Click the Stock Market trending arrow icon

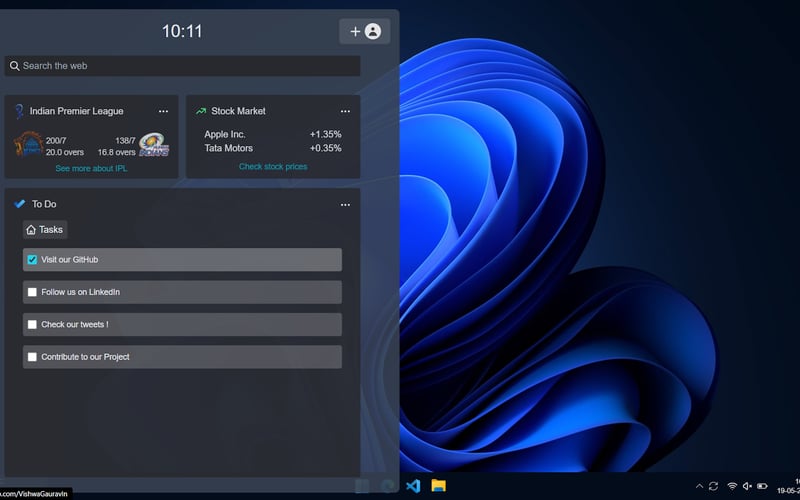(201, 111)
